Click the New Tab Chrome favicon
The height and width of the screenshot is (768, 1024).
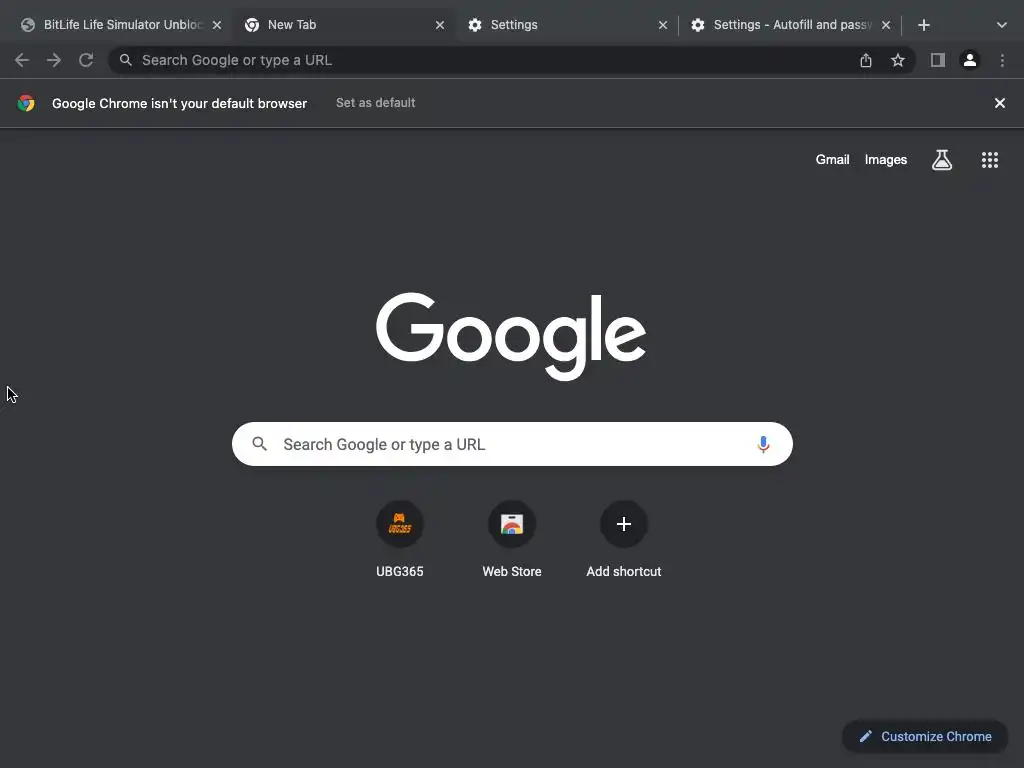point(252,25)
